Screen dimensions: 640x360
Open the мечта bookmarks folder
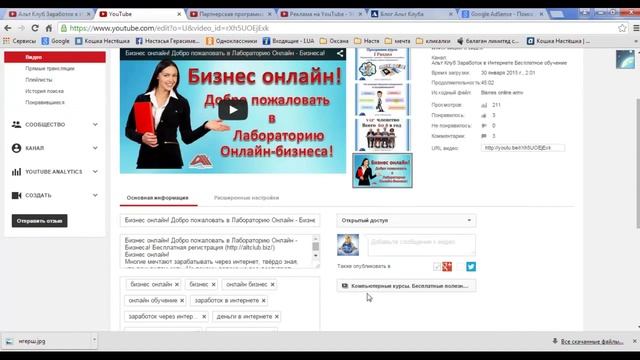coord(398,41)
